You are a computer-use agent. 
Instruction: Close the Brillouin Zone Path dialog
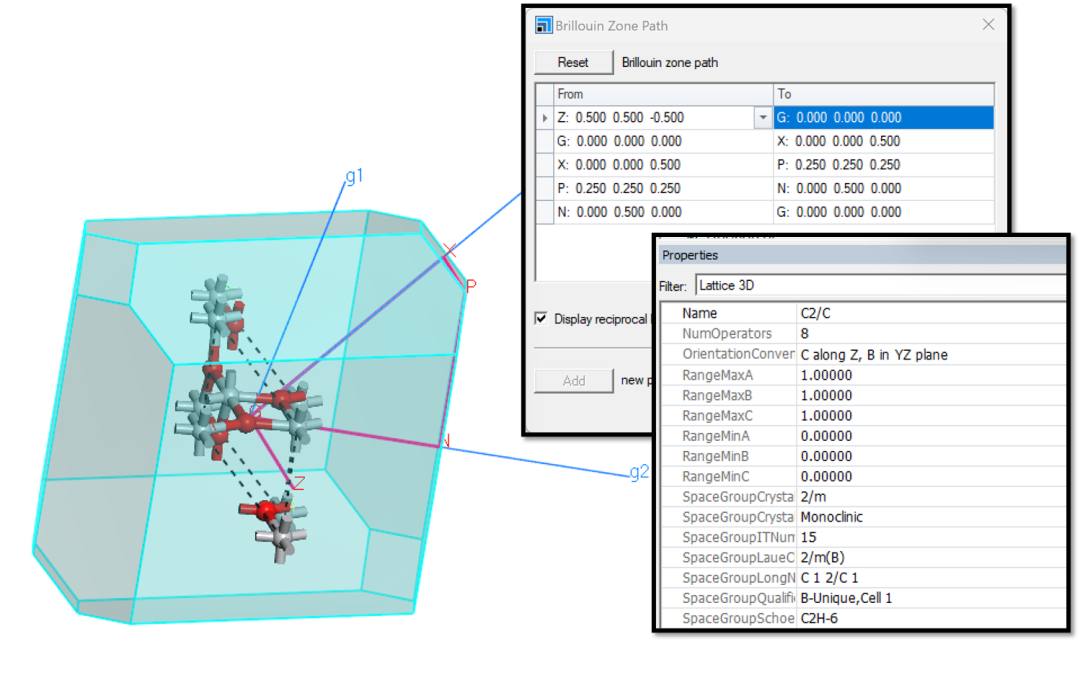tap(988, 25)
